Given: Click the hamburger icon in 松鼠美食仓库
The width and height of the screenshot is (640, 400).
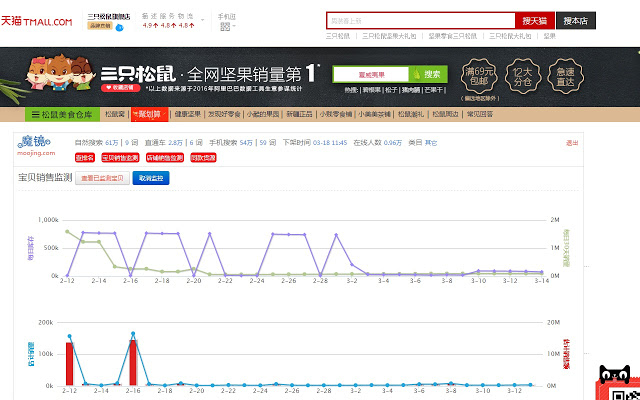Looking at the screenshot, I should 36,115.
